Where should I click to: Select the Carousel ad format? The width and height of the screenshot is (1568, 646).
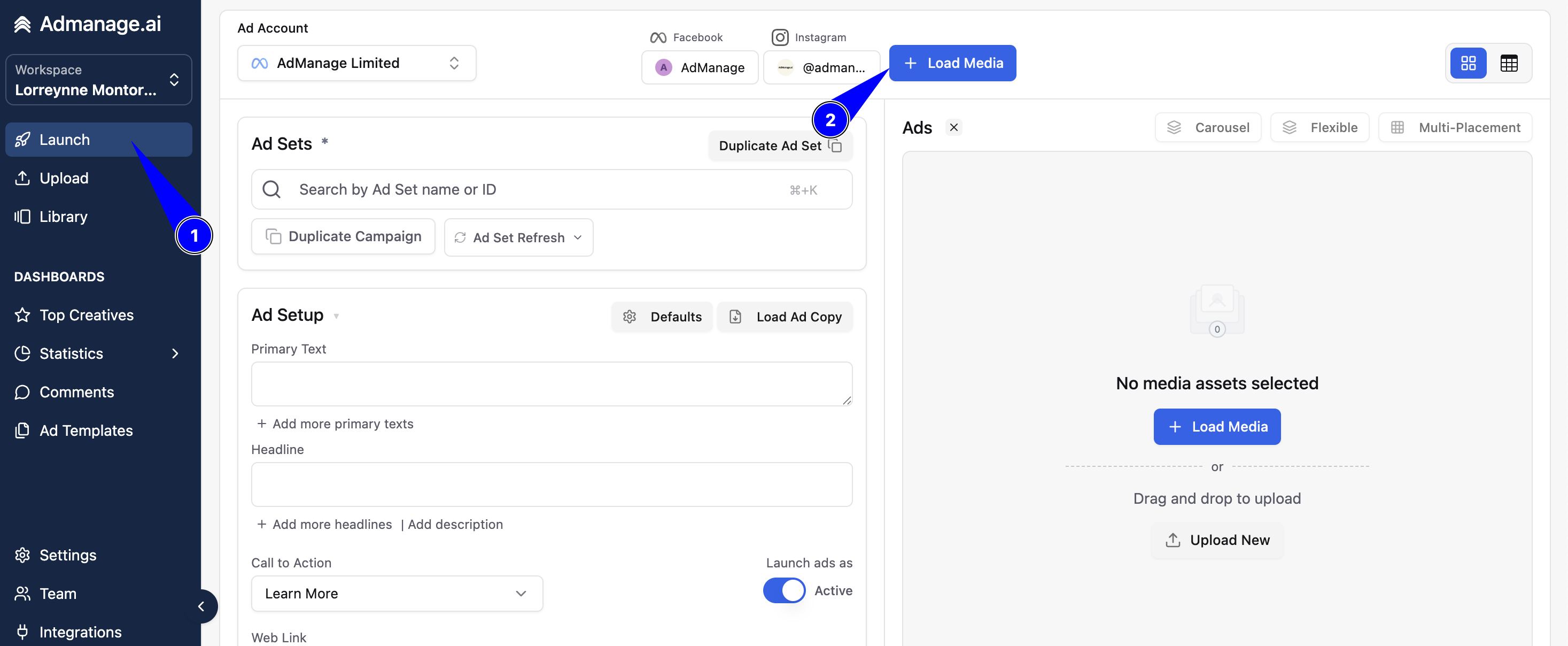(1208, 127)
